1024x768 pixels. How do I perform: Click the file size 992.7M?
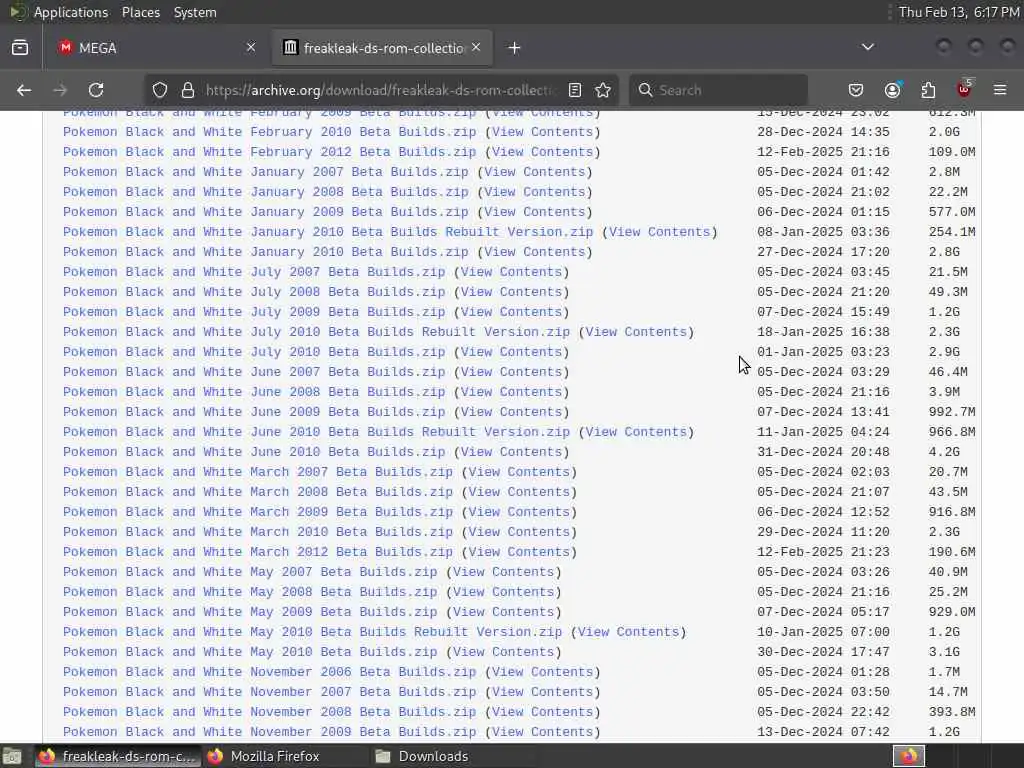pyautogui.click(x=952, y=412)
